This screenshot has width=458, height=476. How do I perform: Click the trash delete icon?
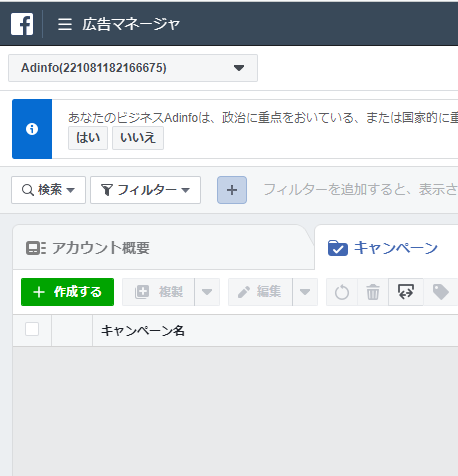coord(373,292)
